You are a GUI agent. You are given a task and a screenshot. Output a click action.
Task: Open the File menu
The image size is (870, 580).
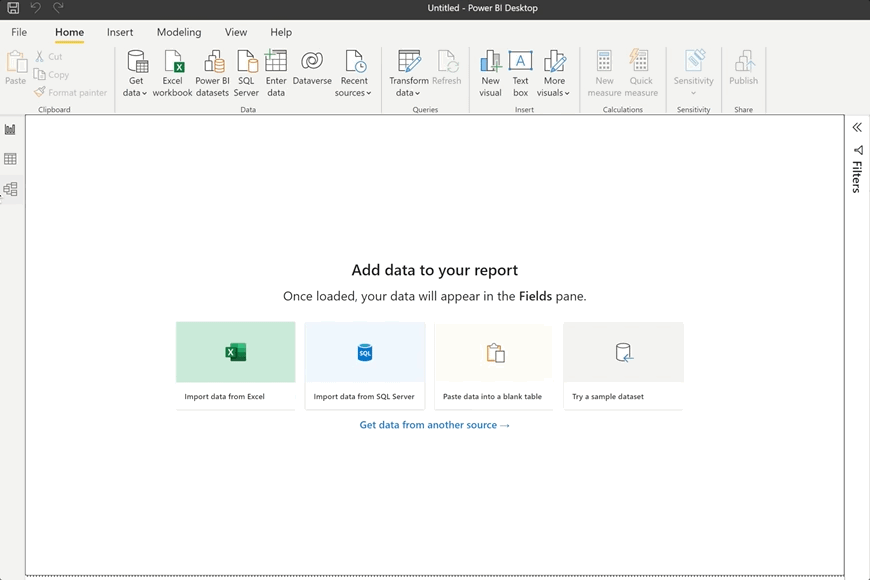click(x=19, y=32)
